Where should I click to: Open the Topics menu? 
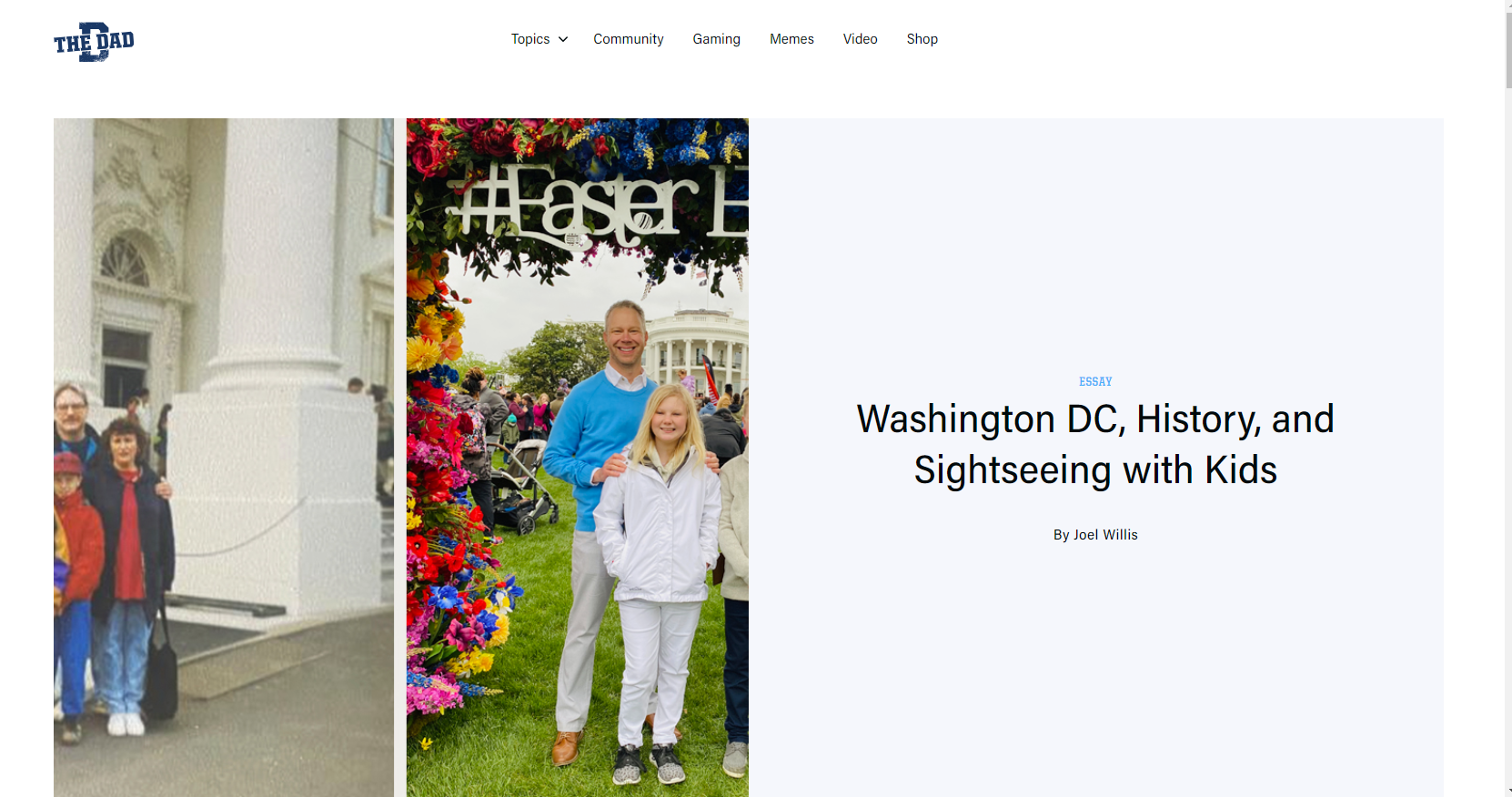[530, 39]
